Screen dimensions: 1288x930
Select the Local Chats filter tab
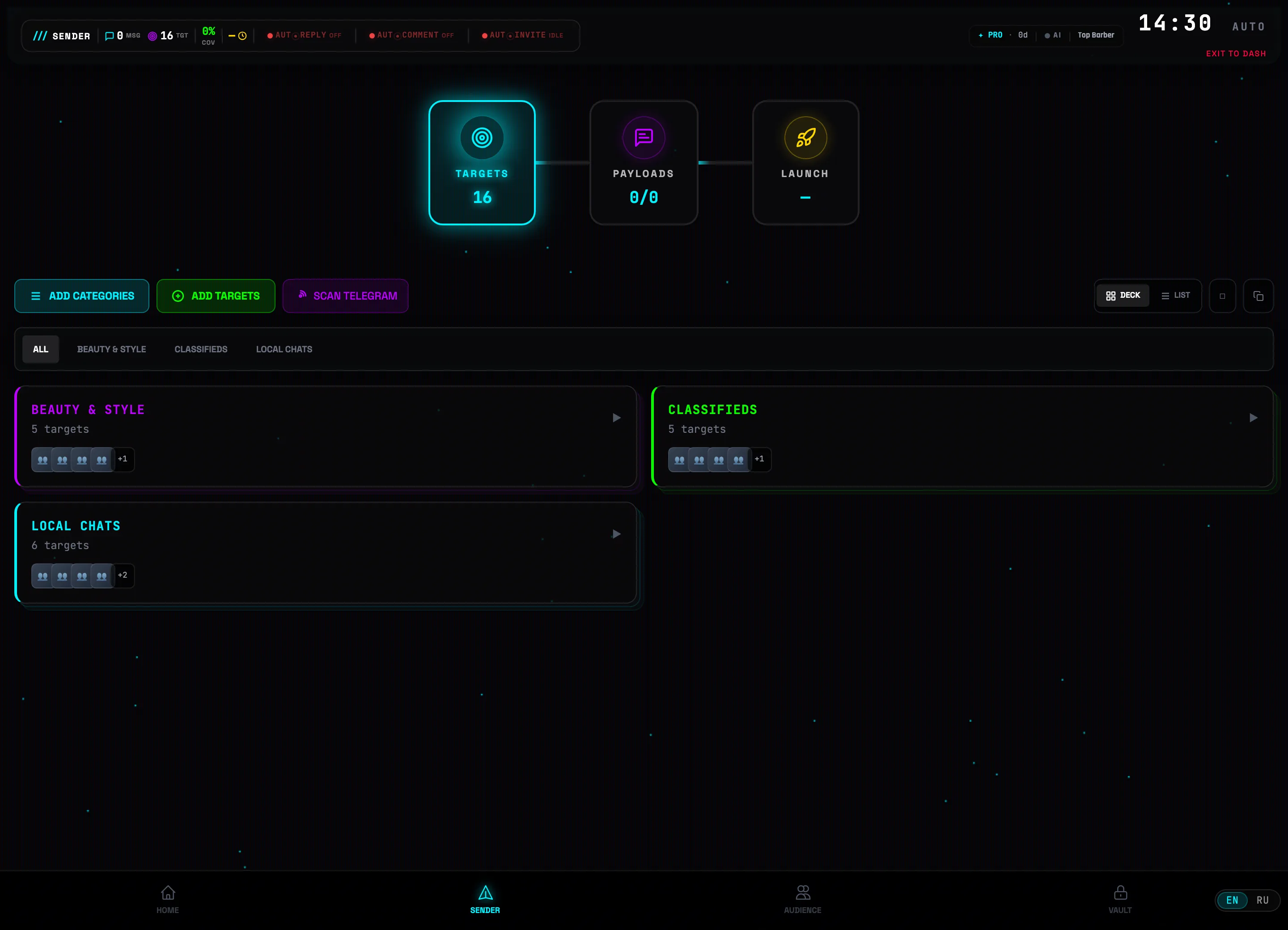point(284,349)
